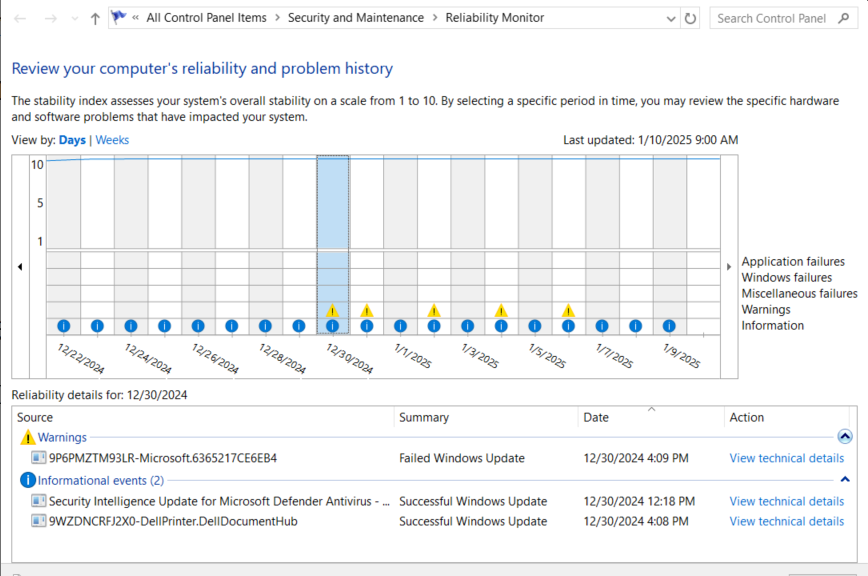
Task: Switch the chart view to Days
Action: pyautogui.click(x=72, y=140)
